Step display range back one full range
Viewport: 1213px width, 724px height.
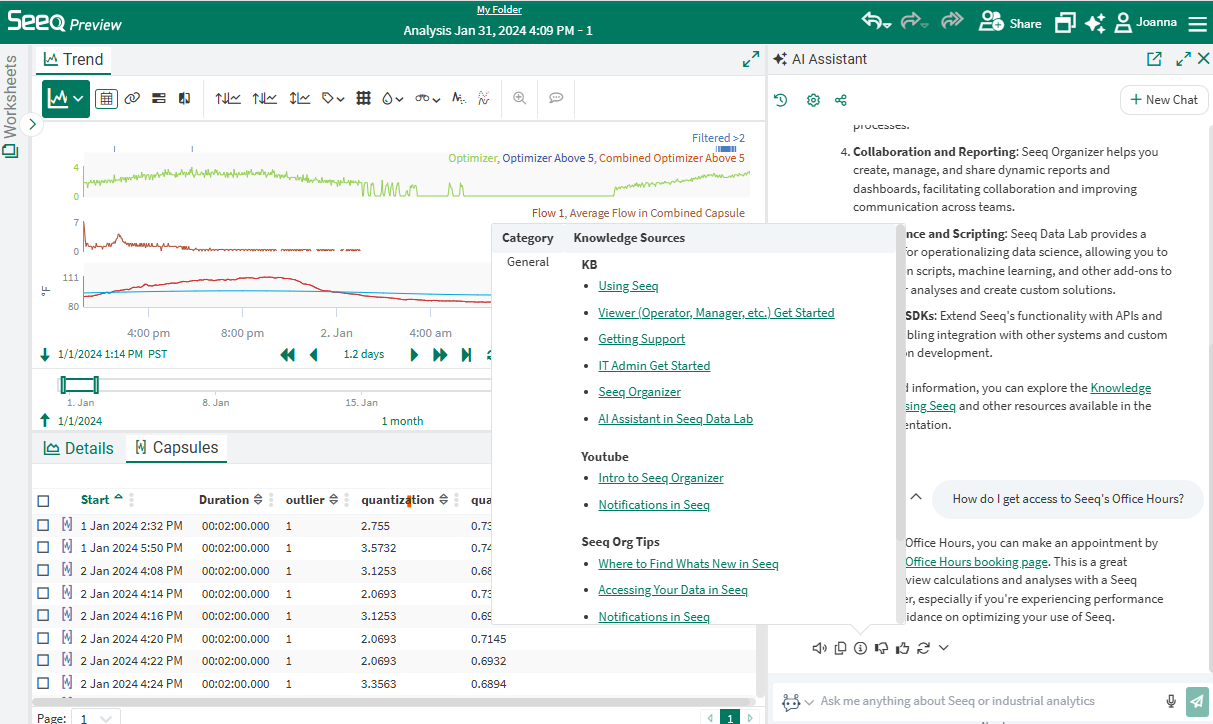point(288,354)
